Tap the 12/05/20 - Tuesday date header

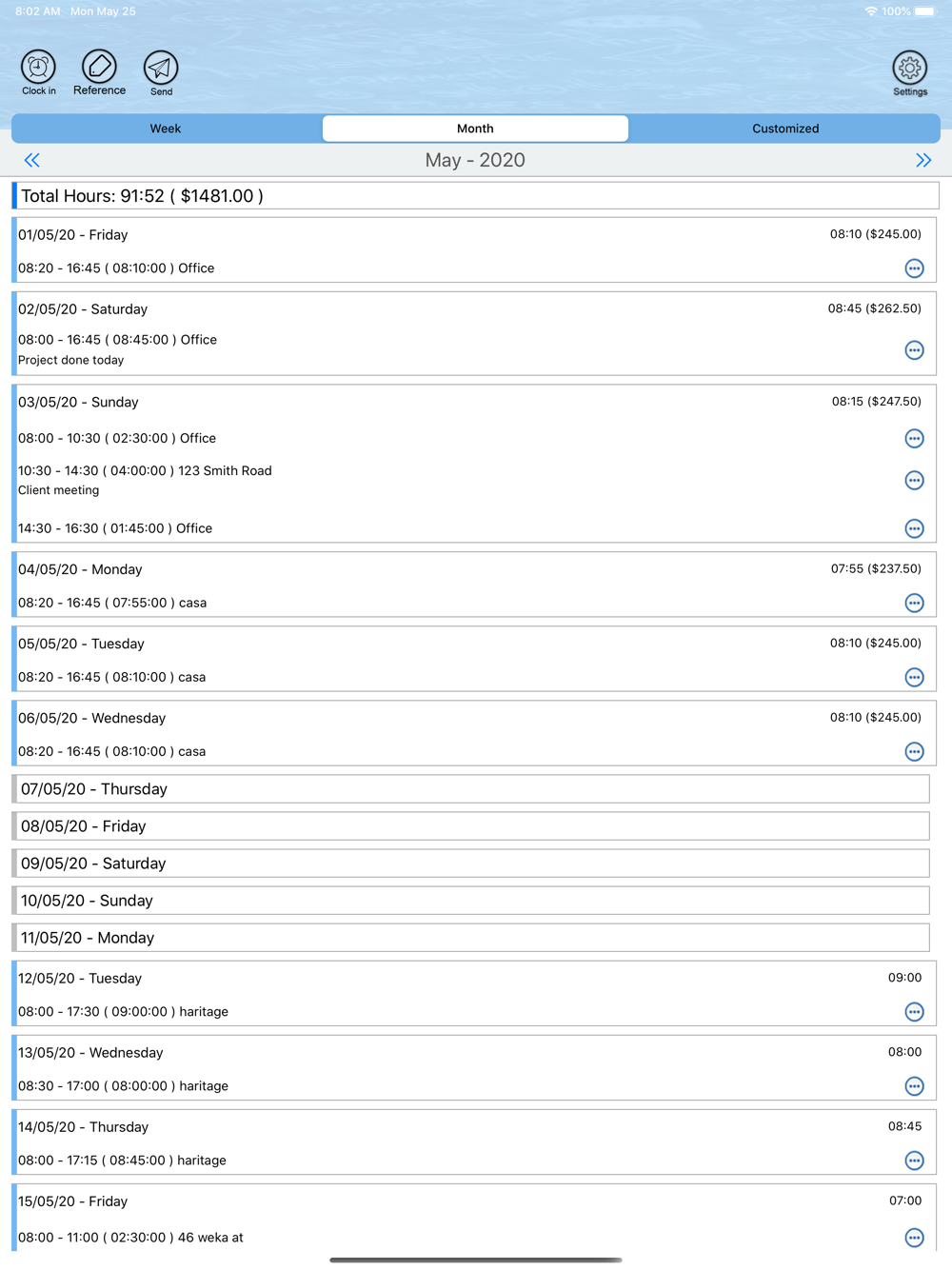pyautogui.click(x=80, y=979)
